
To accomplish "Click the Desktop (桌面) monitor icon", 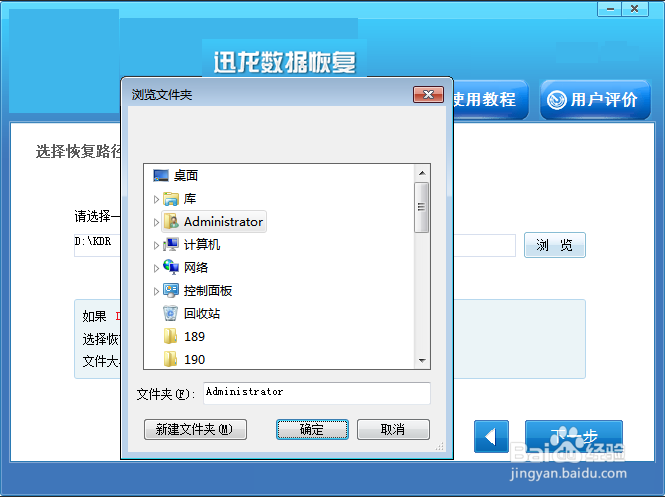I will 161,176.
